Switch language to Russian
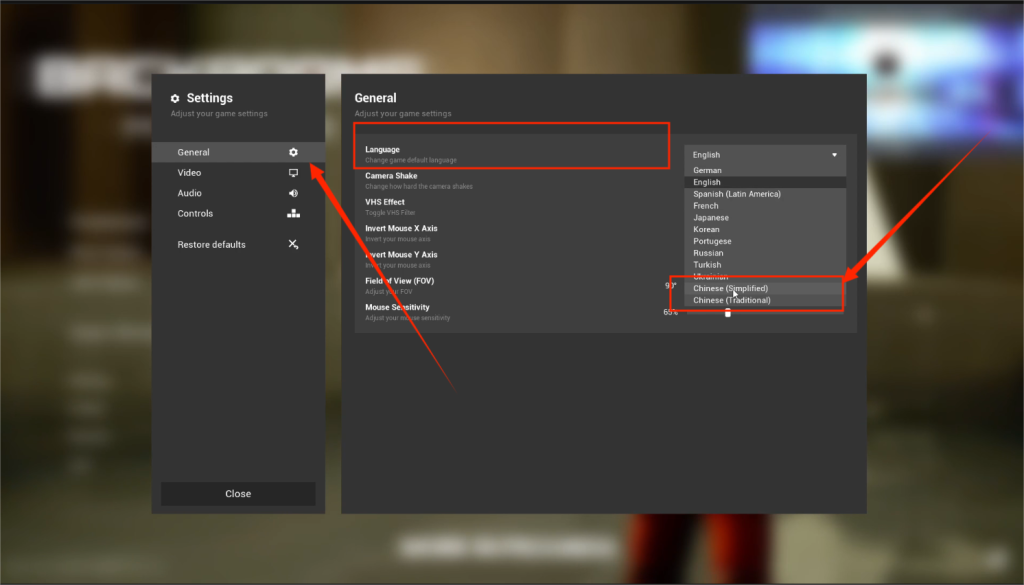 [x=708, y=253]
